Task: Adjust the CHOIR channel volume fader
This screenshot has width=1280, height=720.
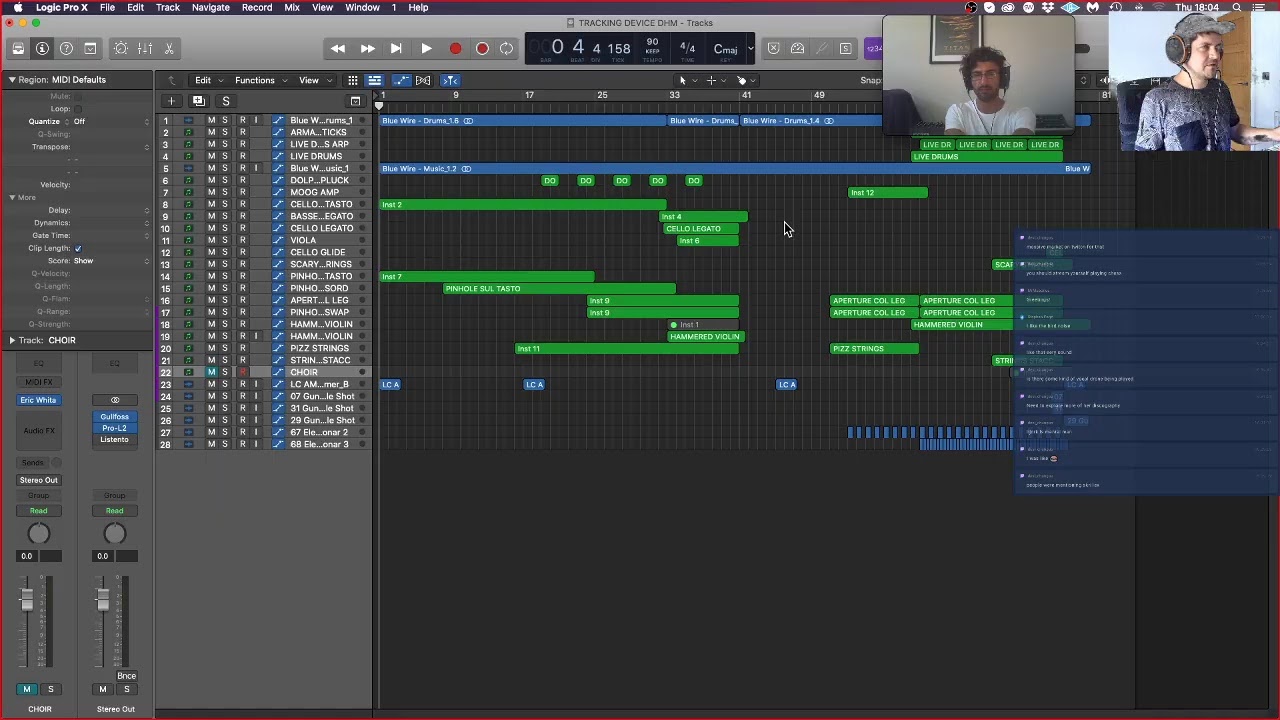Action: (27, 599)
